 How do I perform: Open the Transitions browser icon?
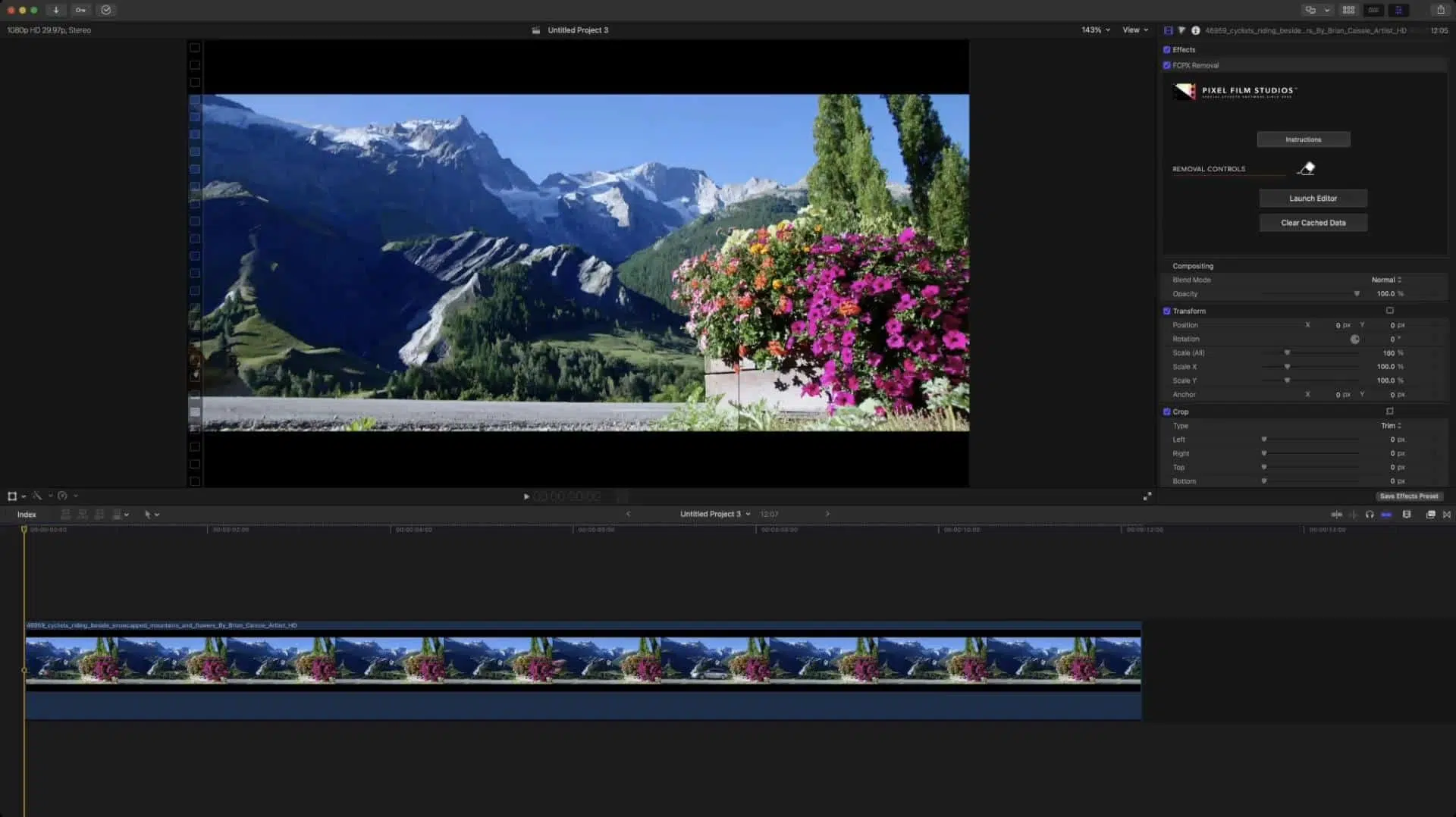1447,515
